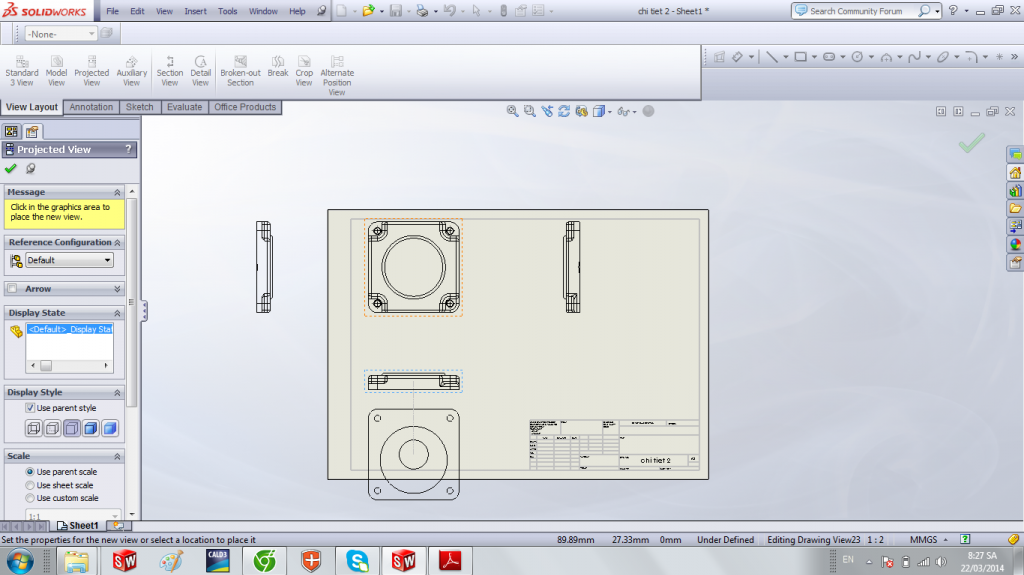Select Use custom scale option
The height and width of the screenshot is (575, 1024).
(x=30, y=498)
